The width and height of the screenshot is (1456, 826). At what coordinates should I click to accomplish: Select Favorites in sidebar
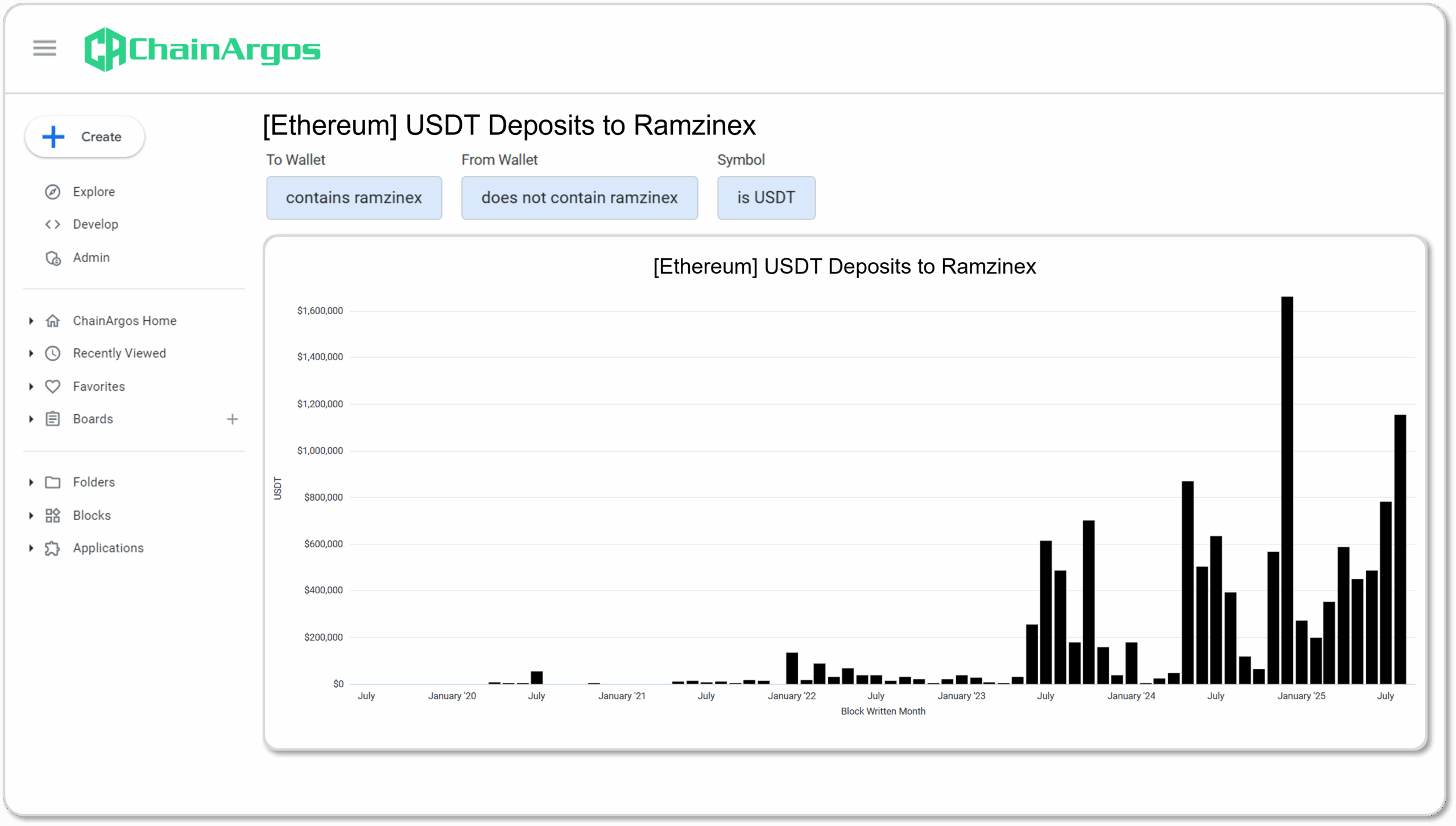point(99,387)
